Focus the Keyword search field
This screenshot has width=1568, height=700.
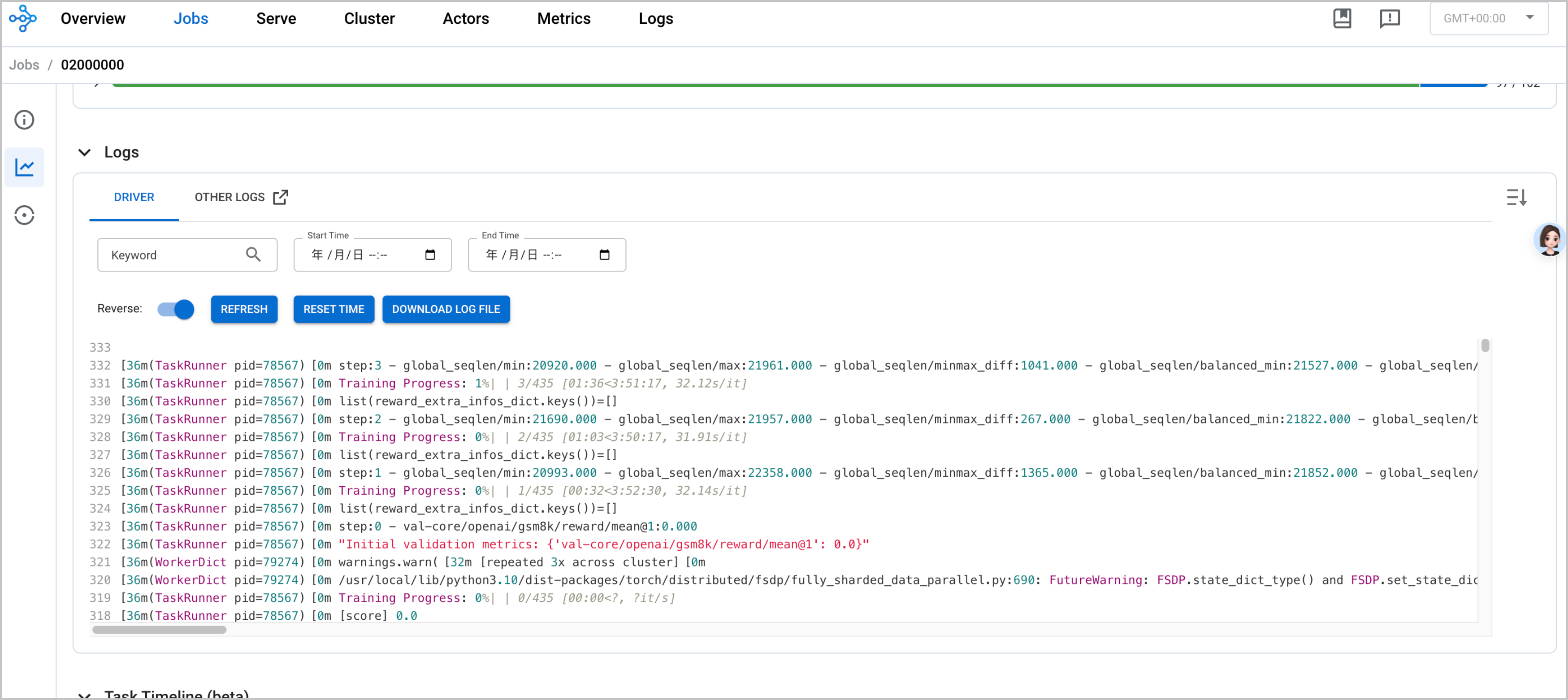pos(187,255)
